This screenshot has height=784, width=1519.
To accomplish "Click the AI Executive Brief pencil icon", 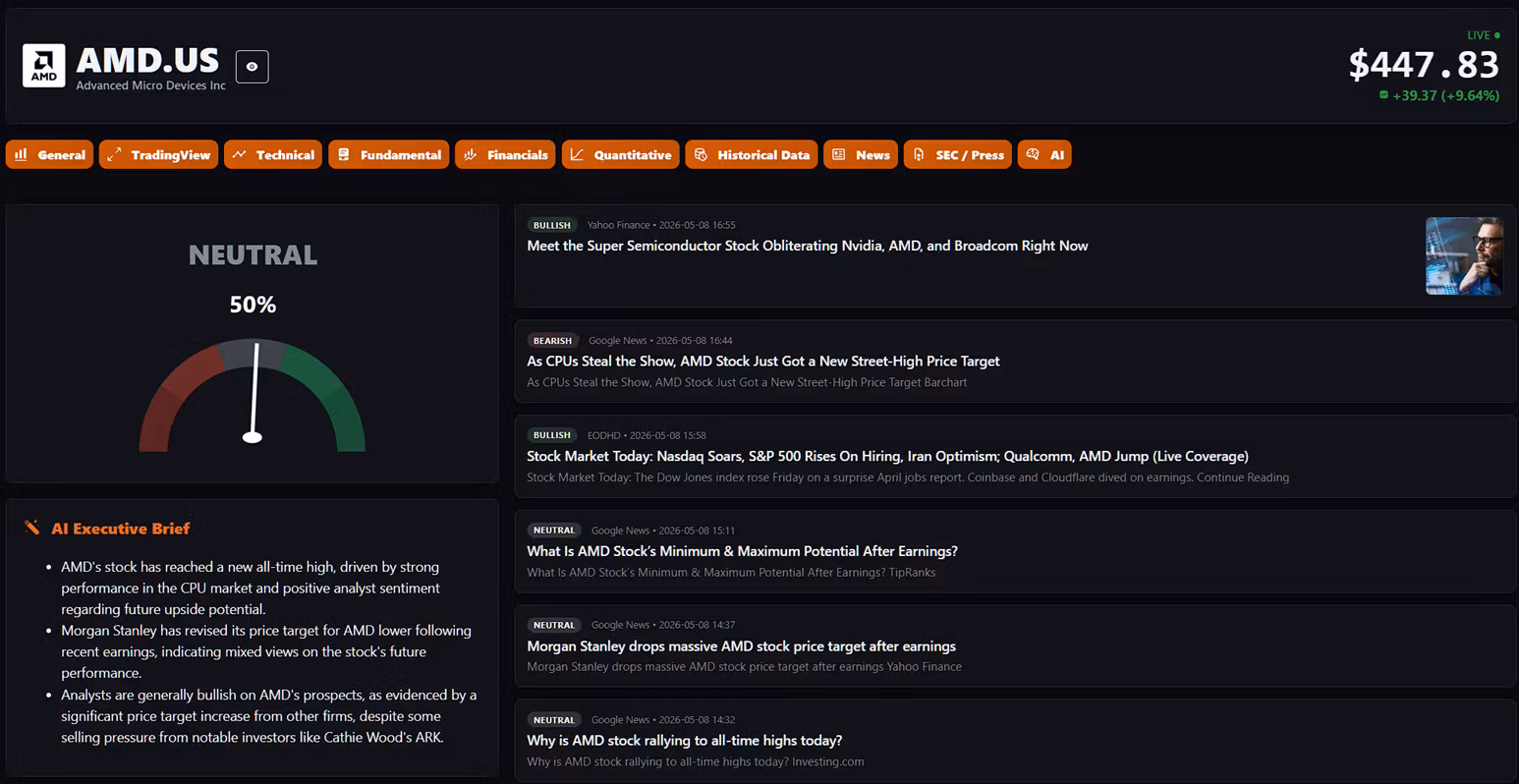I will (x=32, y=528).
